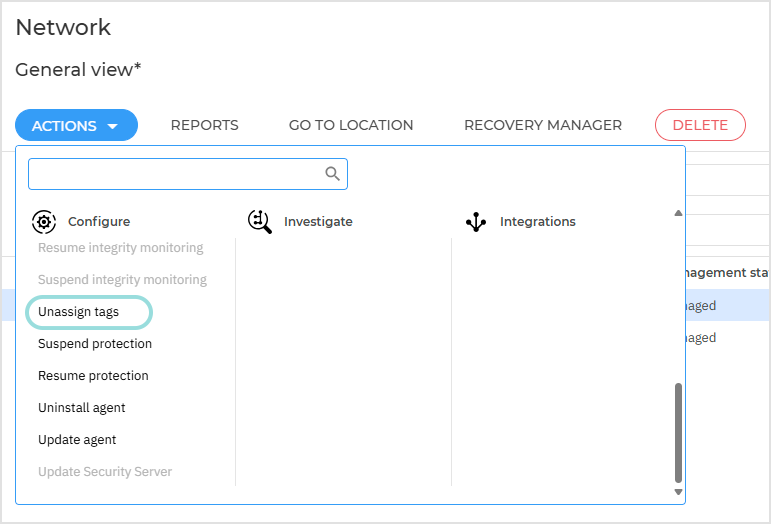Screen dimensions: 771x524
Task: Select Unassign tags action
Action: (x=79, y=312)
